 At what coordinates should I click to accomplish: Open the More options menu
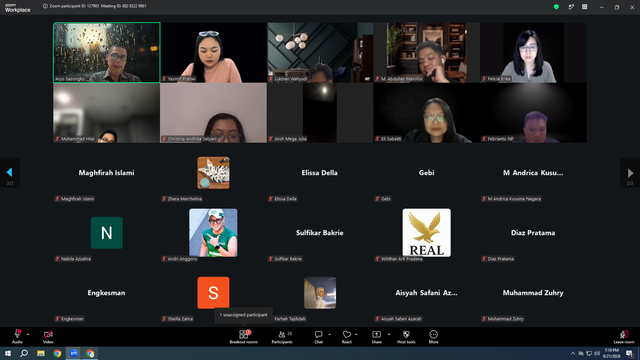tap(433, 337)
